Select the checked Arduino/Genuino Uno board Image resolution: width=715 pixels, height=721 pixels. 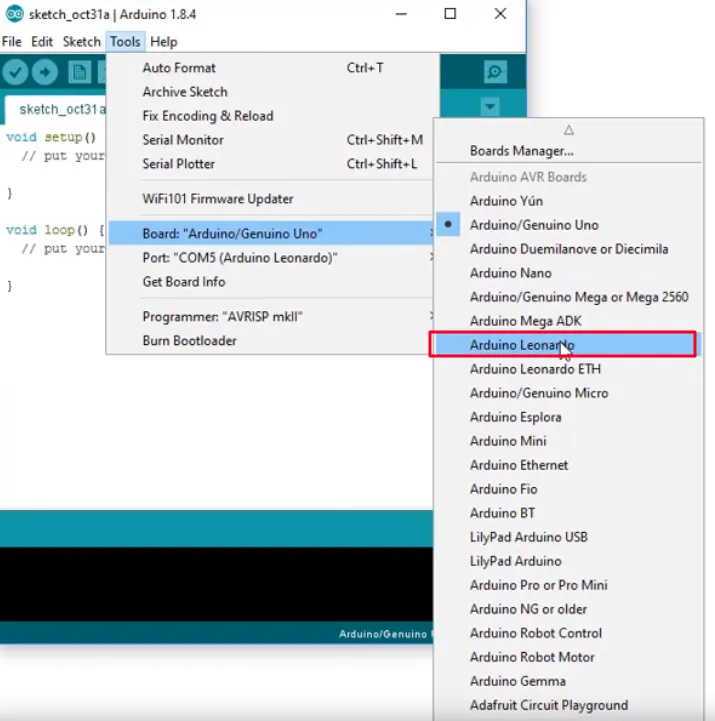tap(568, 225)
